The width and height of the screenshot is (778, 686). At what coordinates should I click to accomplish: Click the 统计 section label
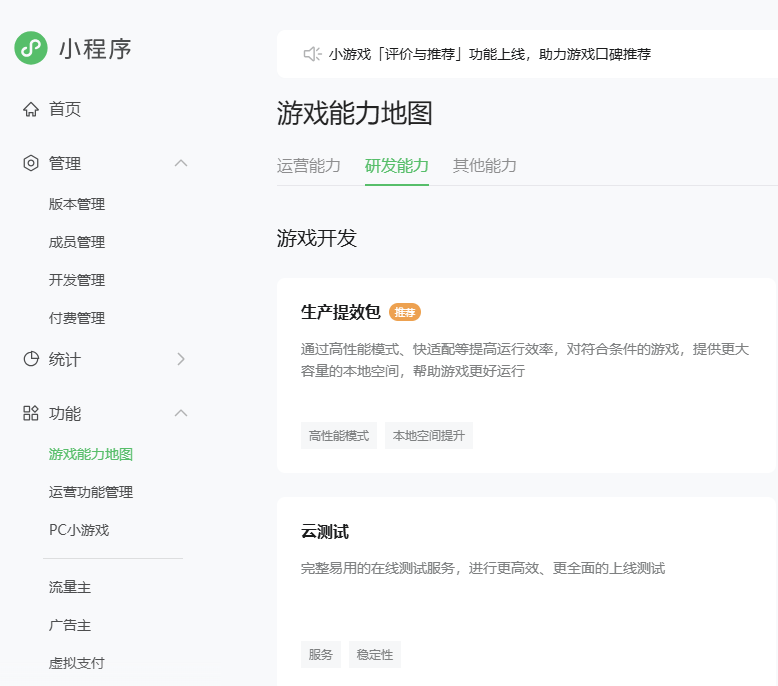click(x=65, y=359)
